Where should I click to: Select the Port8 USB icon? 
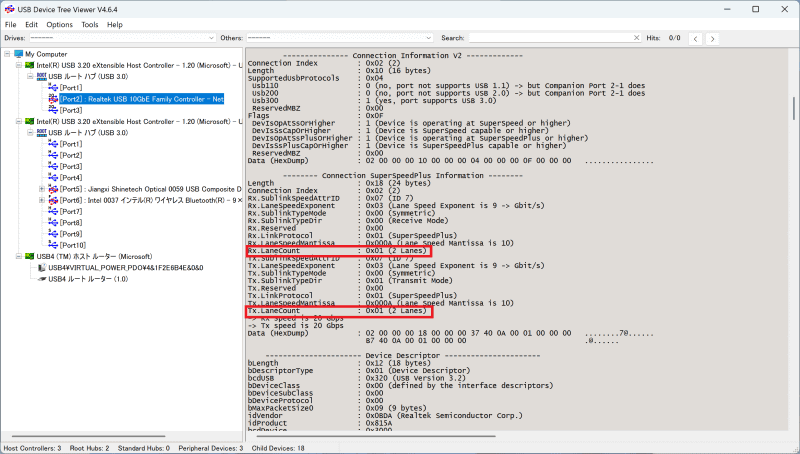[53, 222]
